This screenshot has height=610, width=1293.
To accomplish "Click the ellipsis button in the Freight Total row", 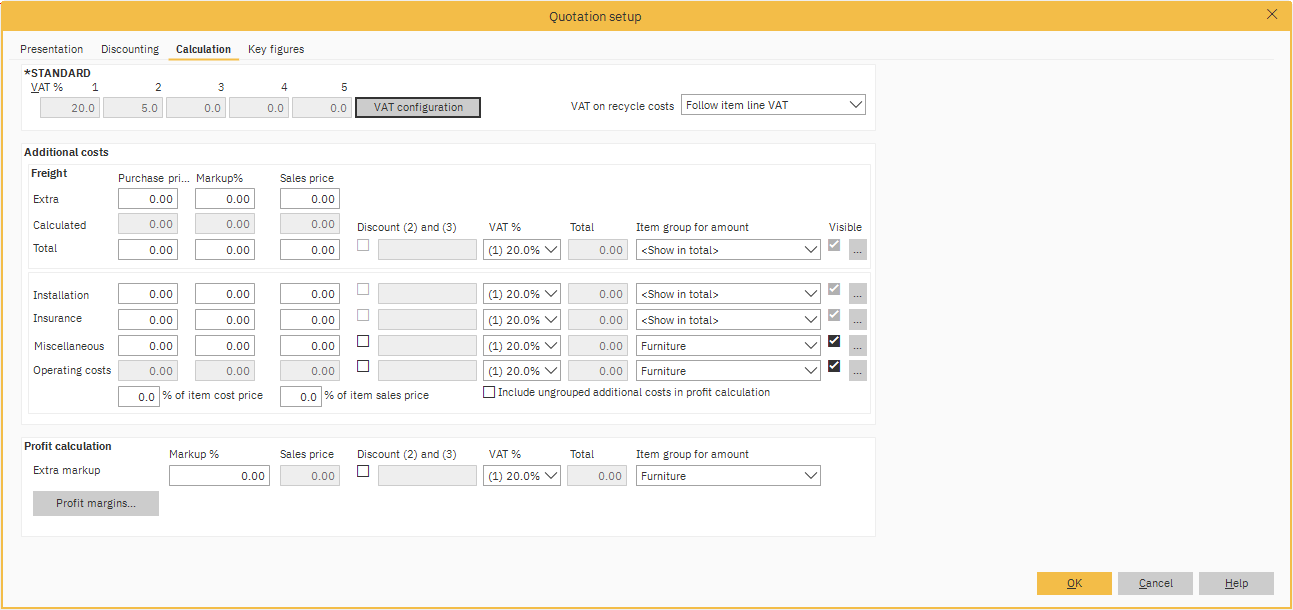I will 857,250.
